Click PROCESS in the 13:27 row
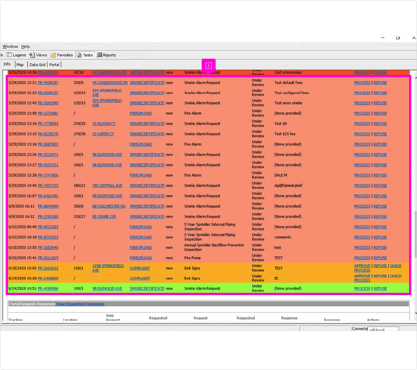Image resolution: width=417 pixels, height=370 pixels. (x=362, y=165)
